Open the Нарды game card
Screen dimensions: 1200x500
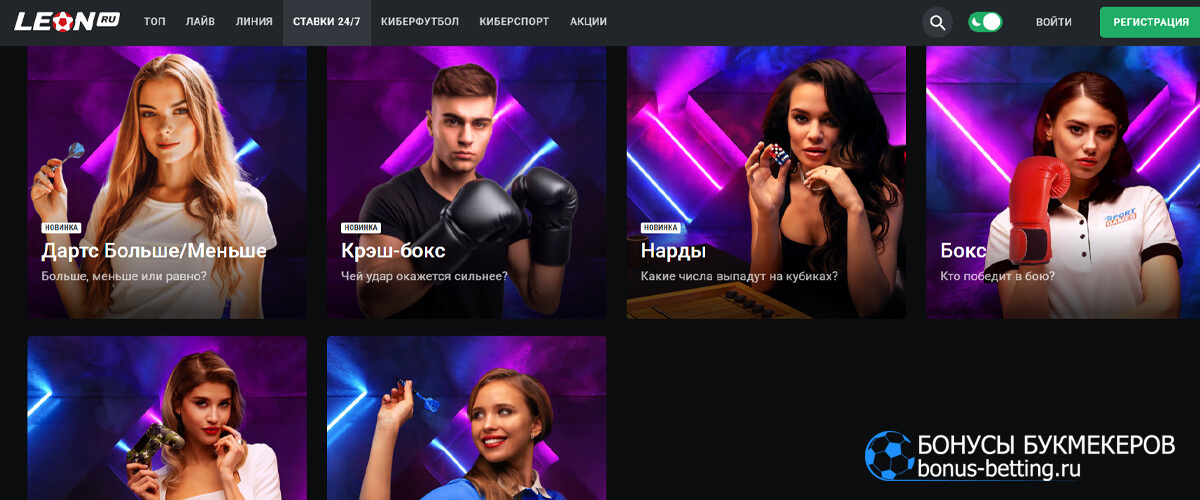click(x=766, y=182)
